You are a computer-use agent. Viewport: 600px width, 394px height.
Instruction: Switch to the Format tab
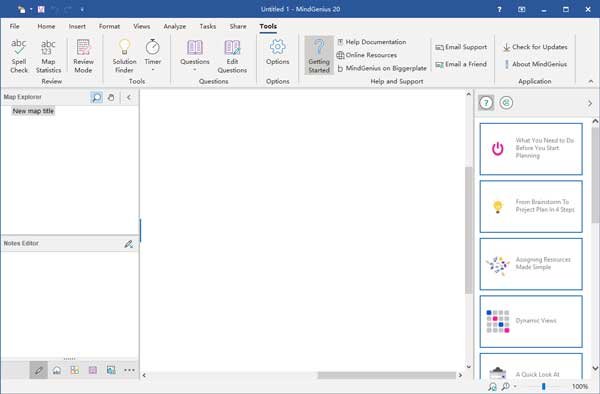click(x=109, y=26)
